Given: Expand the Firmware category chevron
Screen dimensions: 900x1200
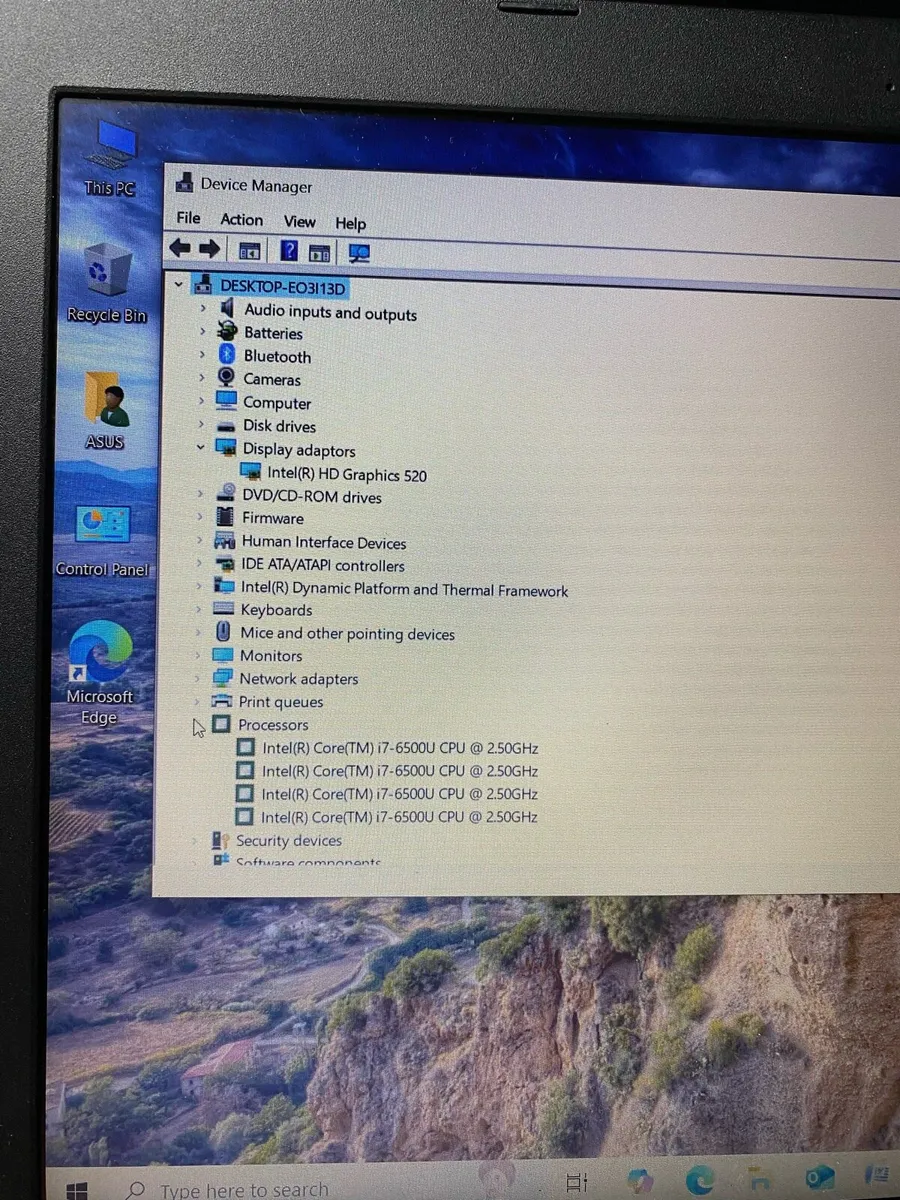Looking at the screenshot, I should click(200, 517).
